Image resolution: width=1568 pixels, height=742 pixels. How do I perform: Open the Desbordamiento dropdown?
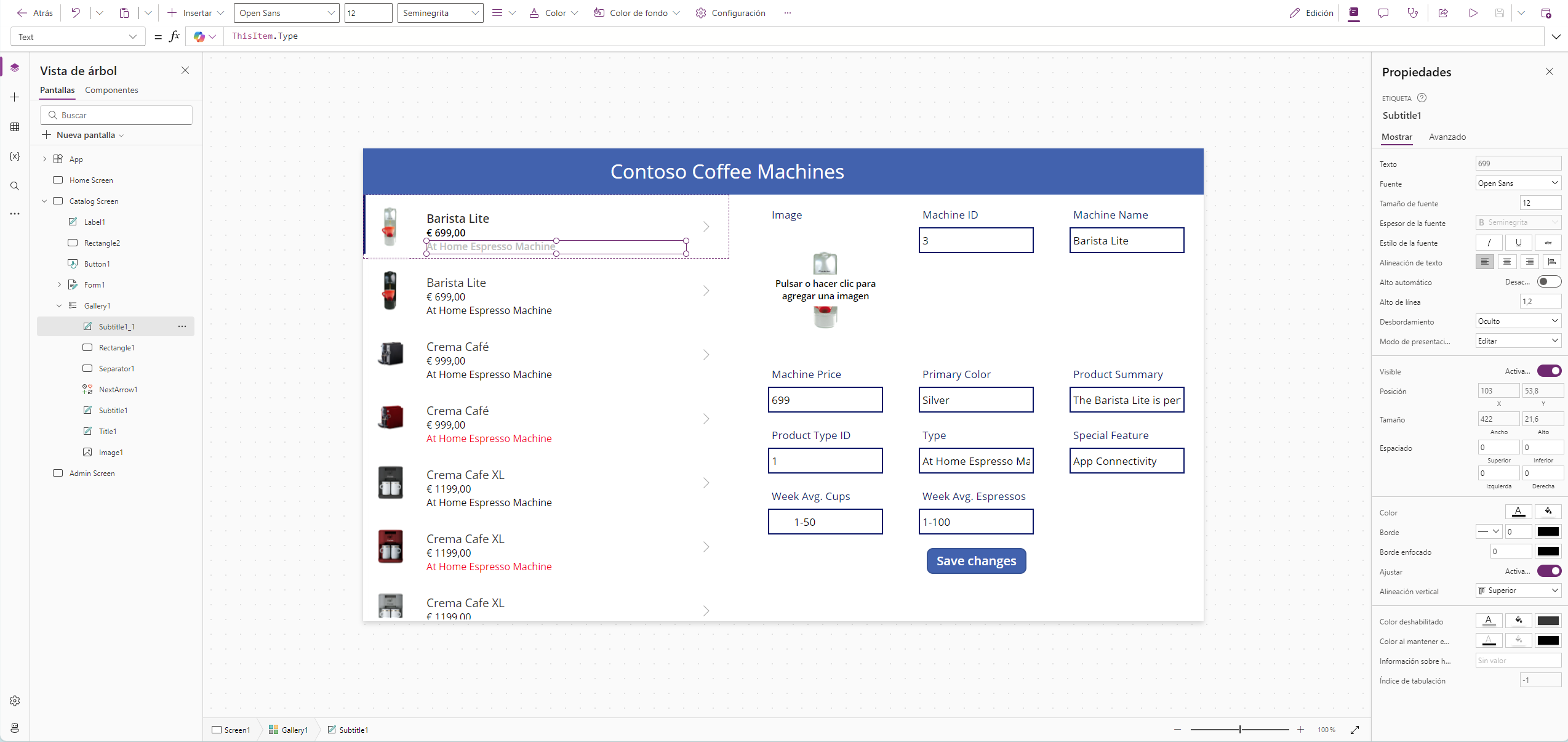click(1518, 321)
